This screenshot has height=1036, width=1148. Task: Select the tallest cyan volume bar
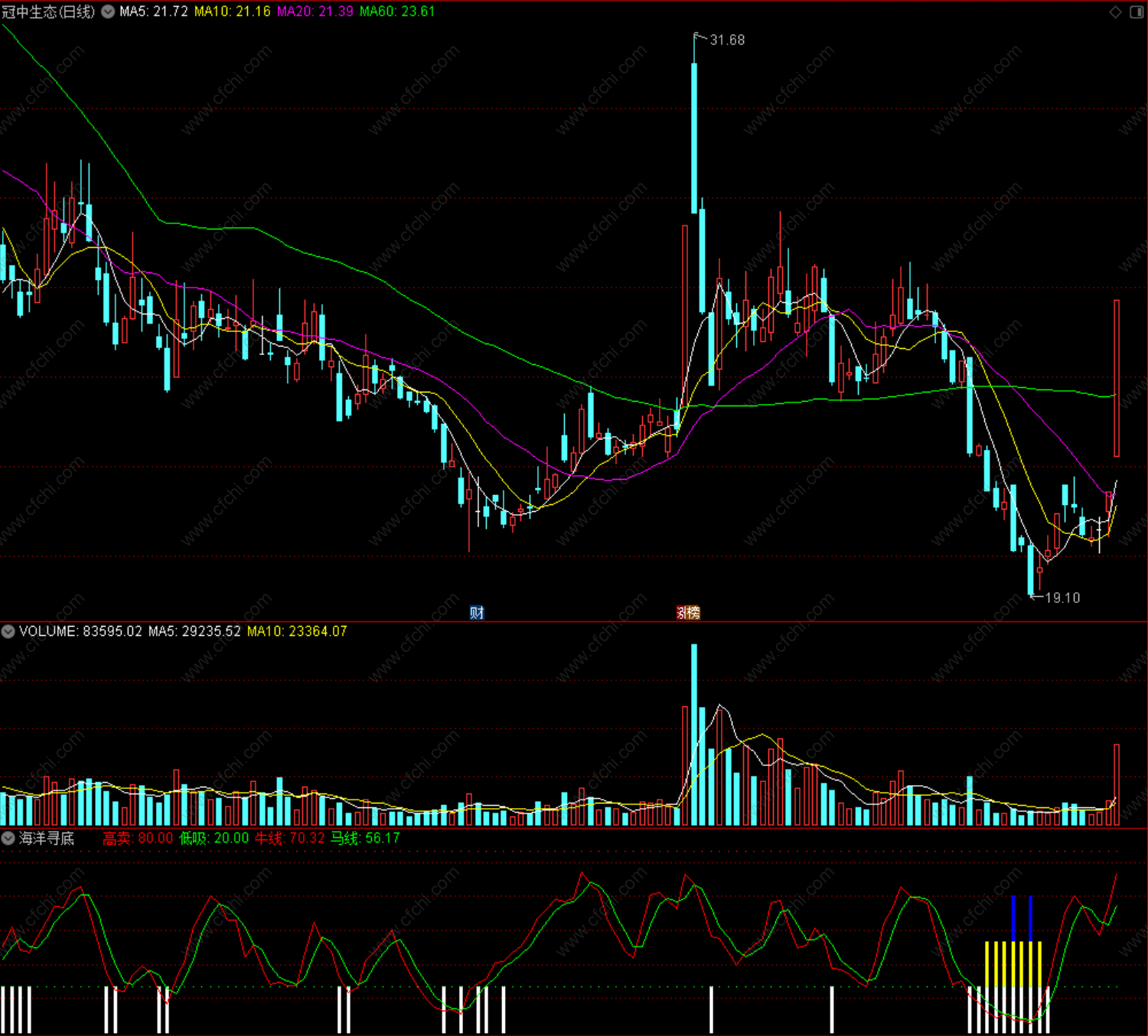[694, 735]
